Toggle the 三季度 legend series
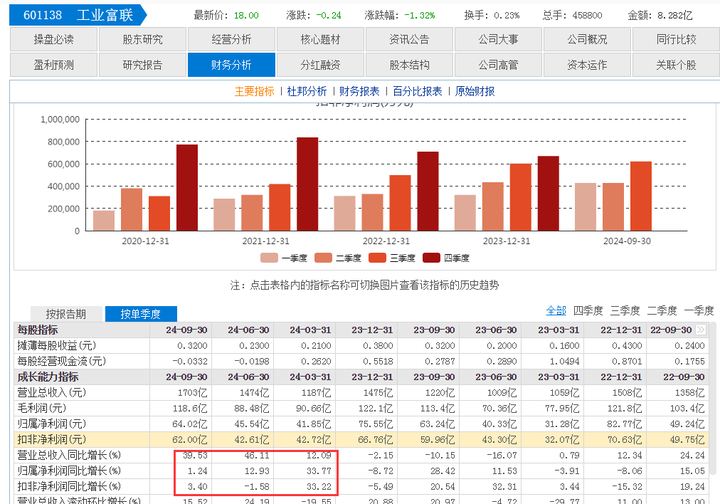720x504 pixels. tap(392, 258)
